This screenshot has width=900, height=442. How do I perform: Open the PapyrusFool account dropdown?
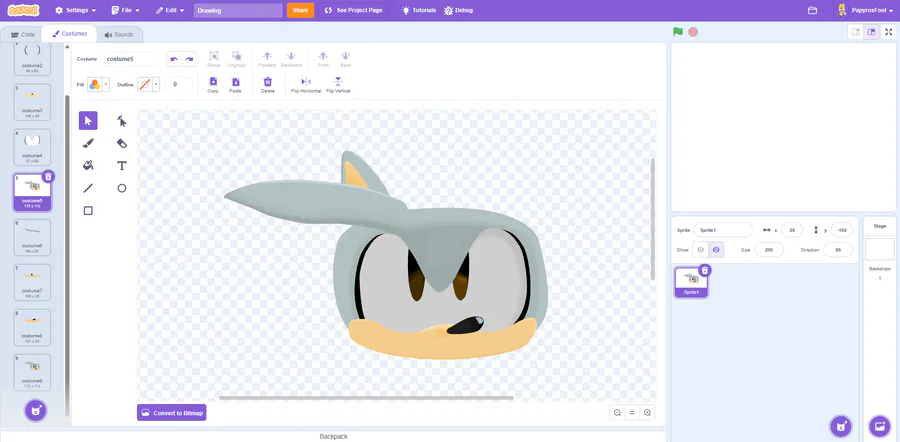tap(867, 10)
